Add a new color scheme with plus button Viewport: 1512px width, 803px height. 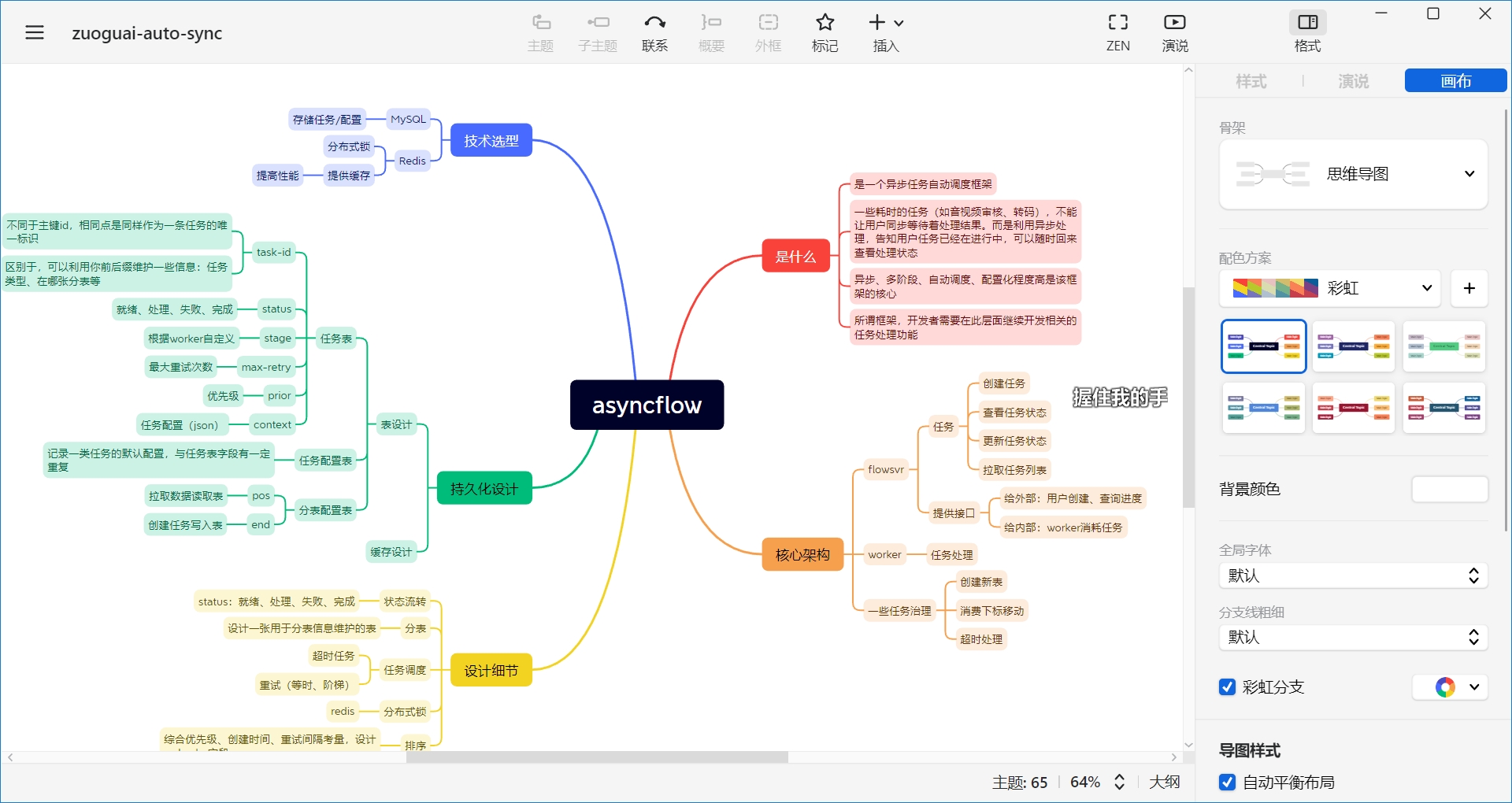click(x=1469, y=288)
